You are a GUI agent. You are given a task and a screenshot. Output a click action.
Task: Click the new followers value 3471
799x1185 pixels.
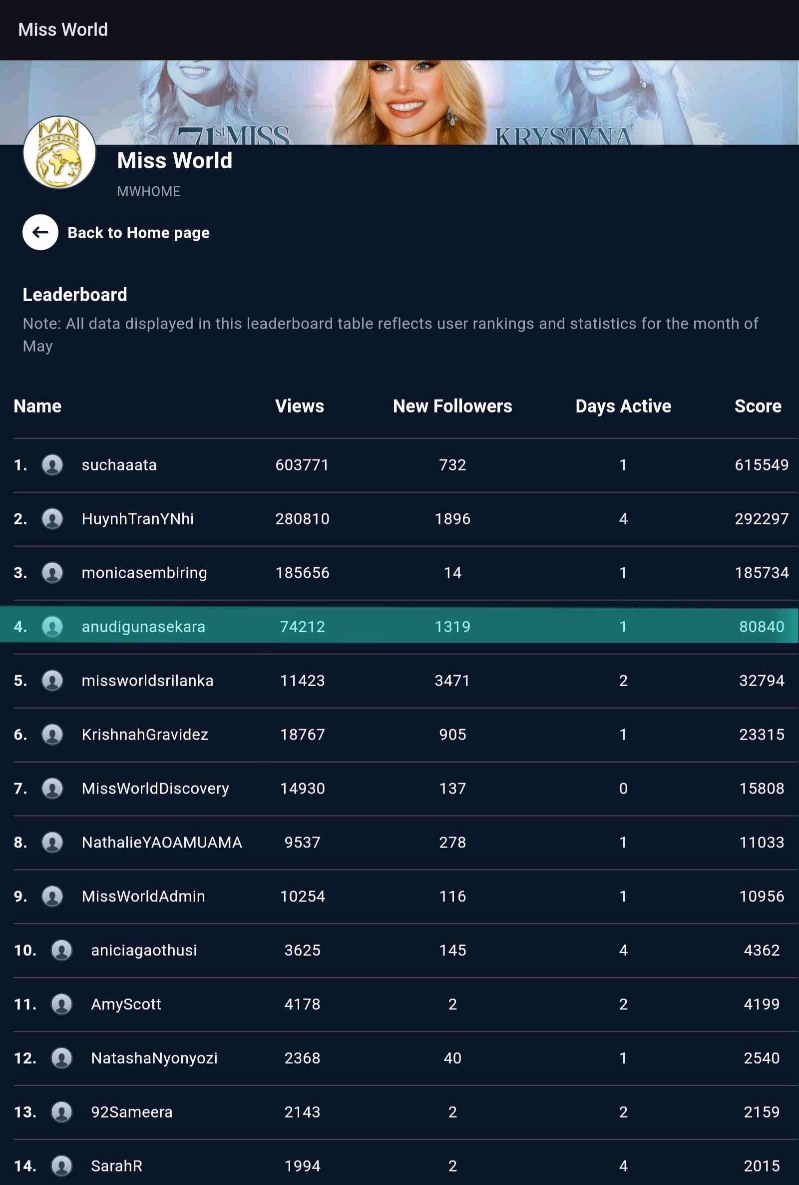click(453, 680)
